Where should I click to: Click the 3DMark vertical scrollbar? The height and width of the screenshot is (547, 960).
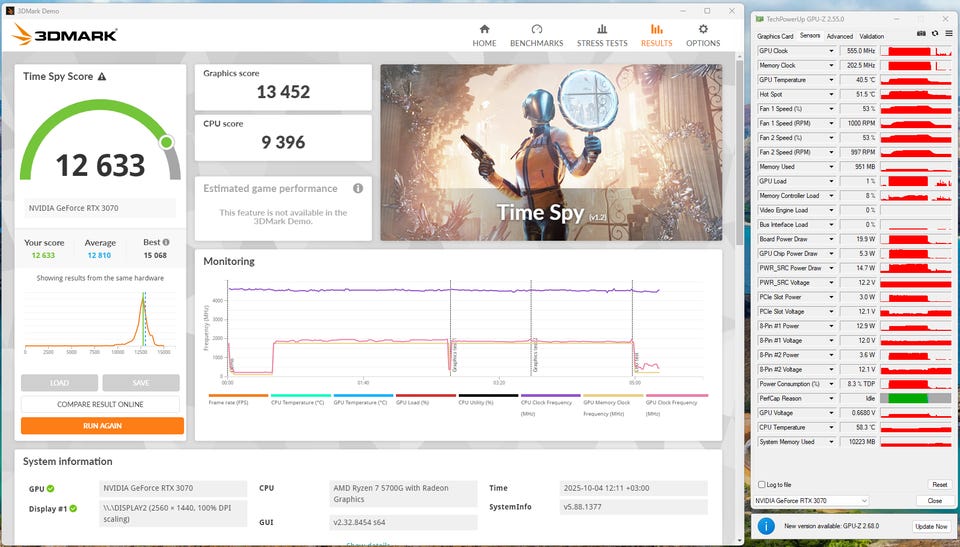tap(738, 153)
